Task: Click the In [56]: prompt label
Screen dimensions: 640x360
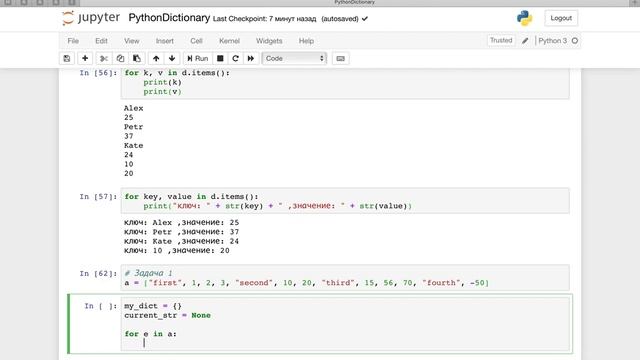Action: click(98, 73)
